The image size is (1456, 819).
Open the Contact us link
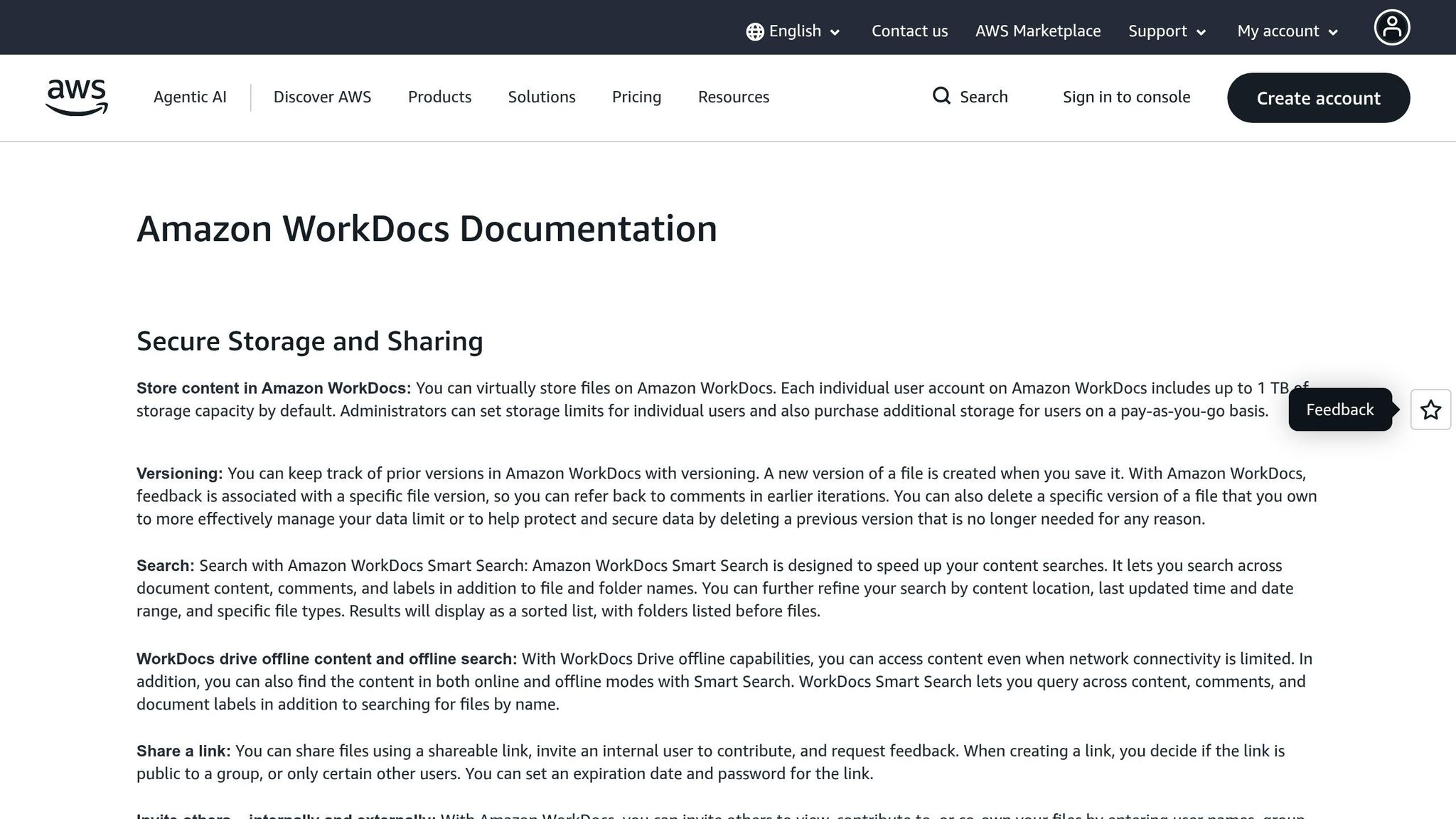(909, 31)
